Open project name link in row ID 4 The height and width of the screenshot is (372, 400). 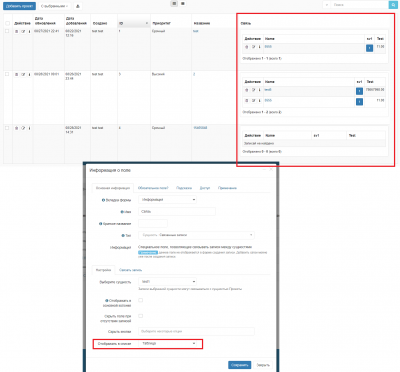click(x=200, y=128)
